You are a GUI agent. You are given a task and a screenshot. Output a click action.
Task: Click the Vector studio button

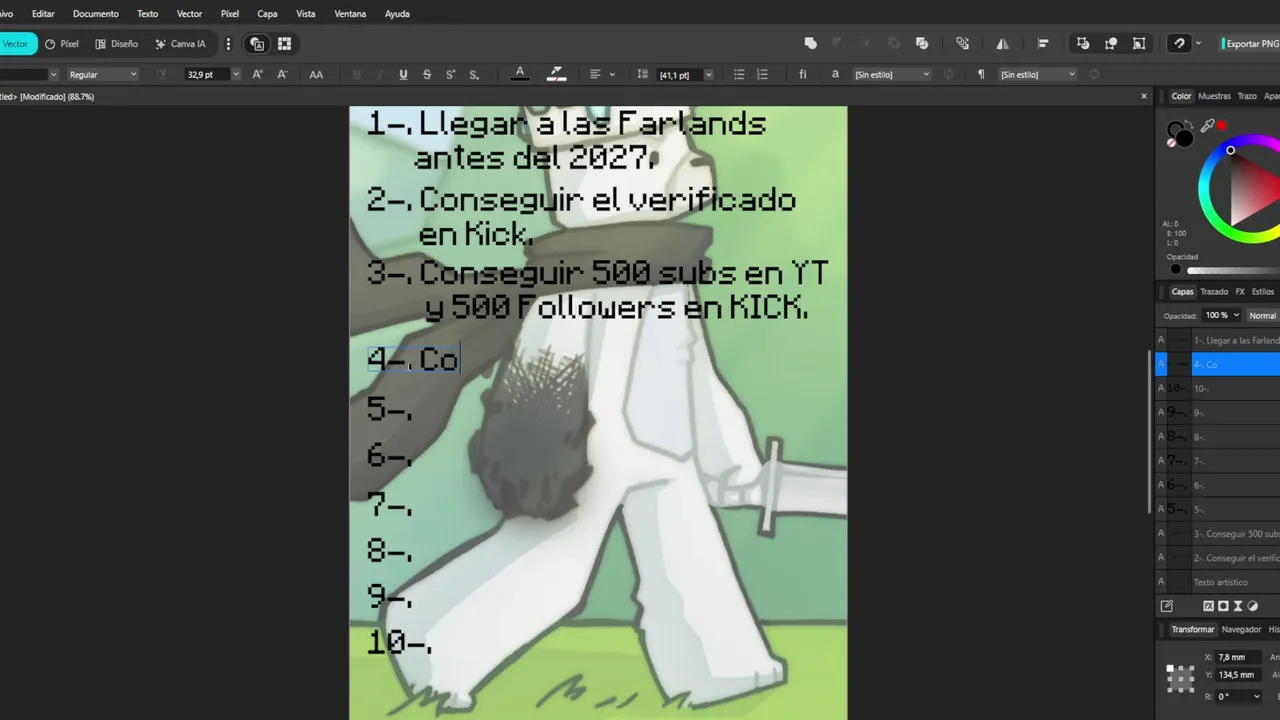pyautogui.click(x=17, y=44)
